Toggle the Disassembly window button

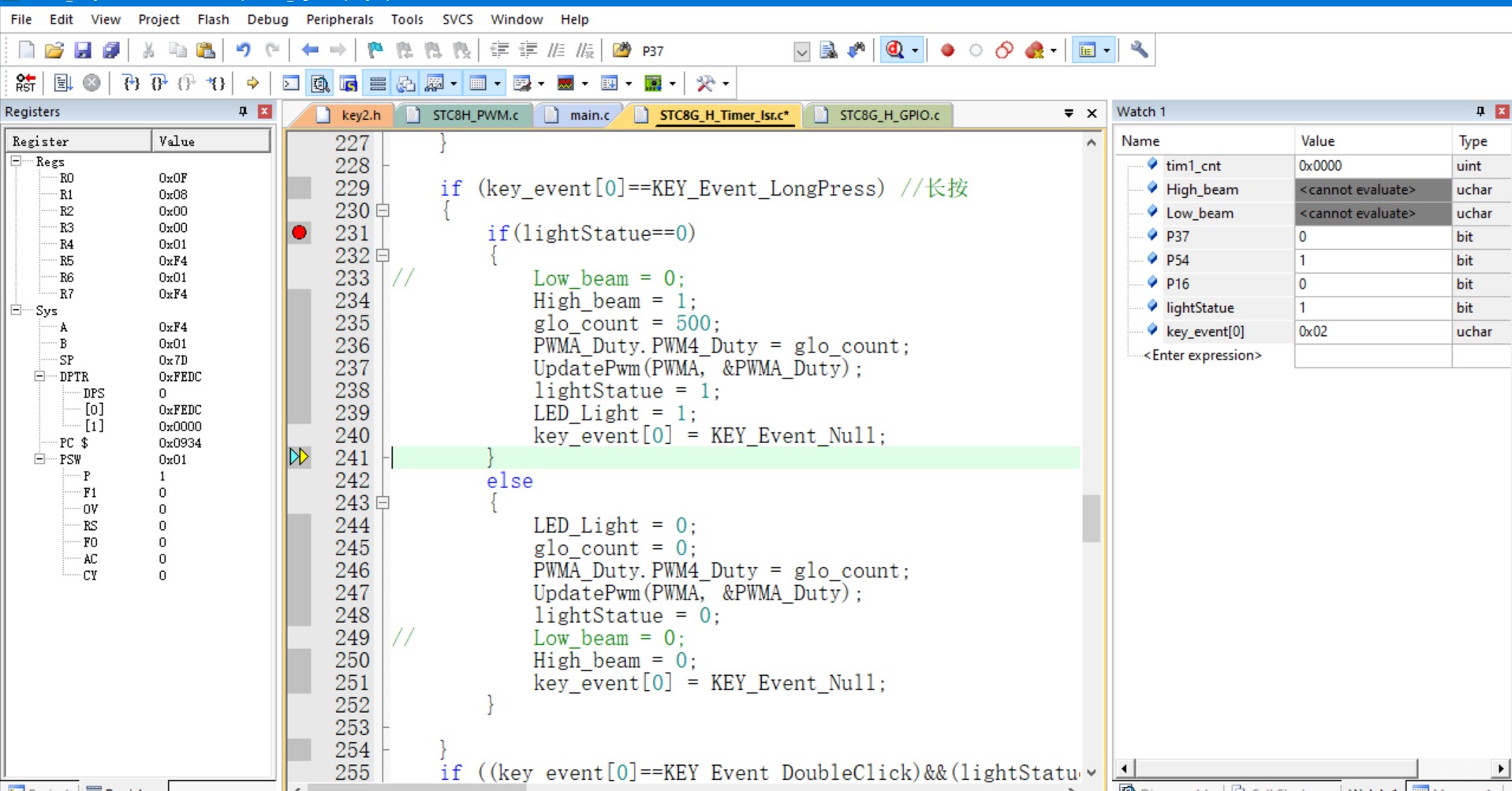319,83
